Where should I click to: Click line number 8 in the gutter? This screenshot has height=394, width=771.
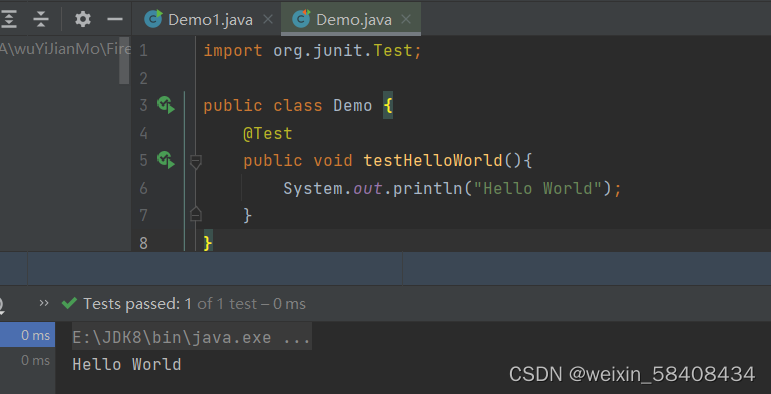point(143,243)
